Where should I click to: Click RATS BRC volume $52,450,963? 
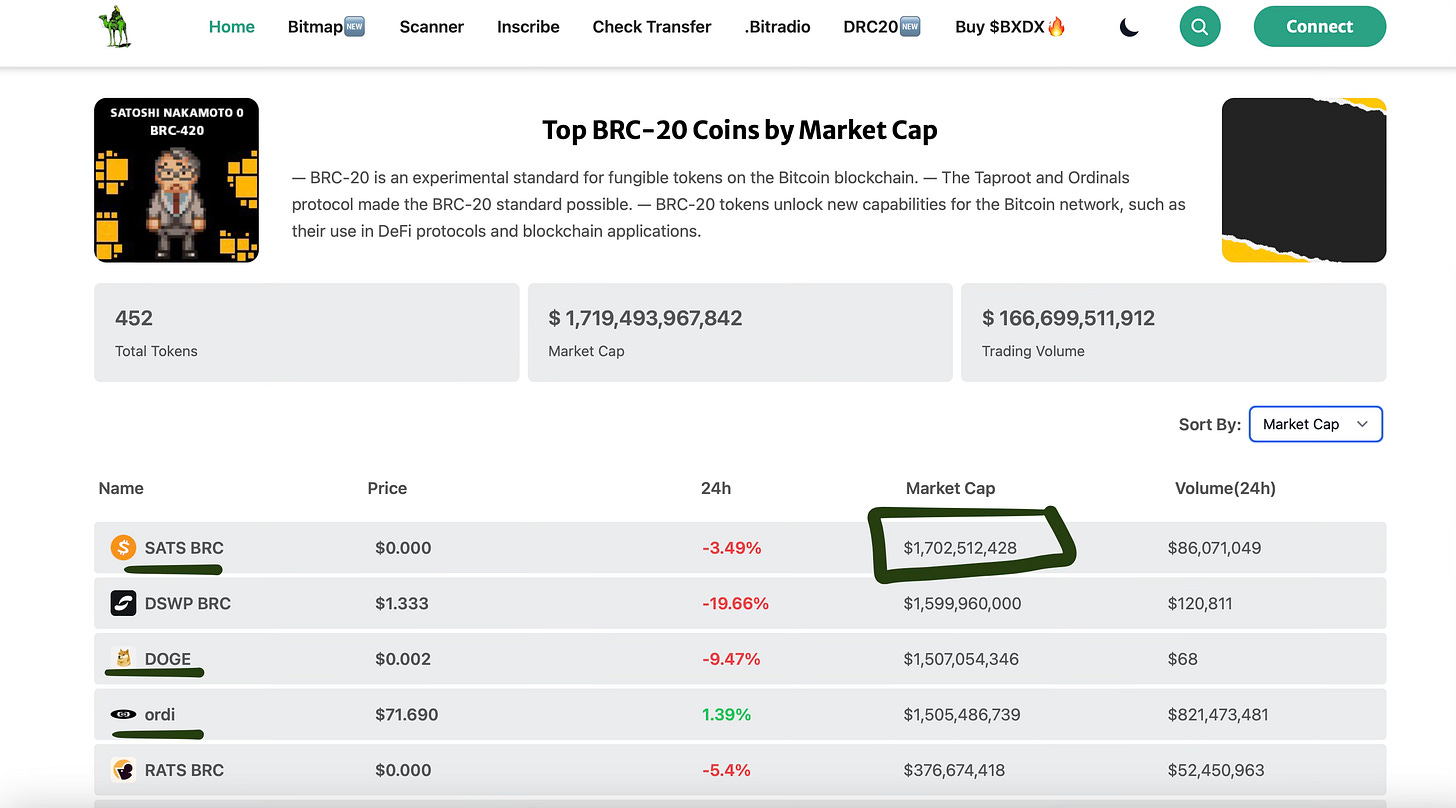1216,770
